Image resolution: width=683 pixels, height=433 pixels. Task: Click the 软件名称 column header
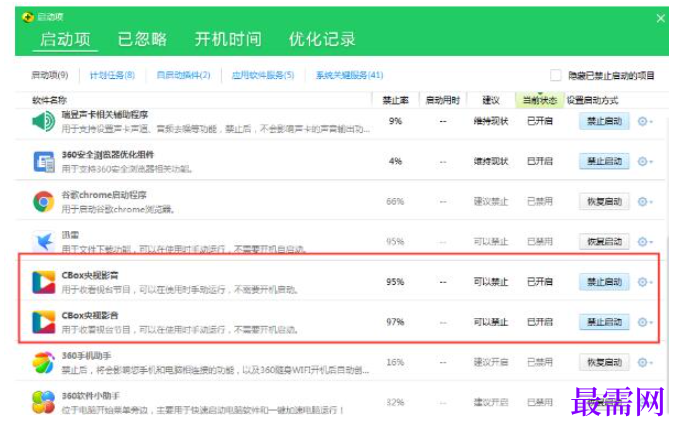tap(49, 100)
